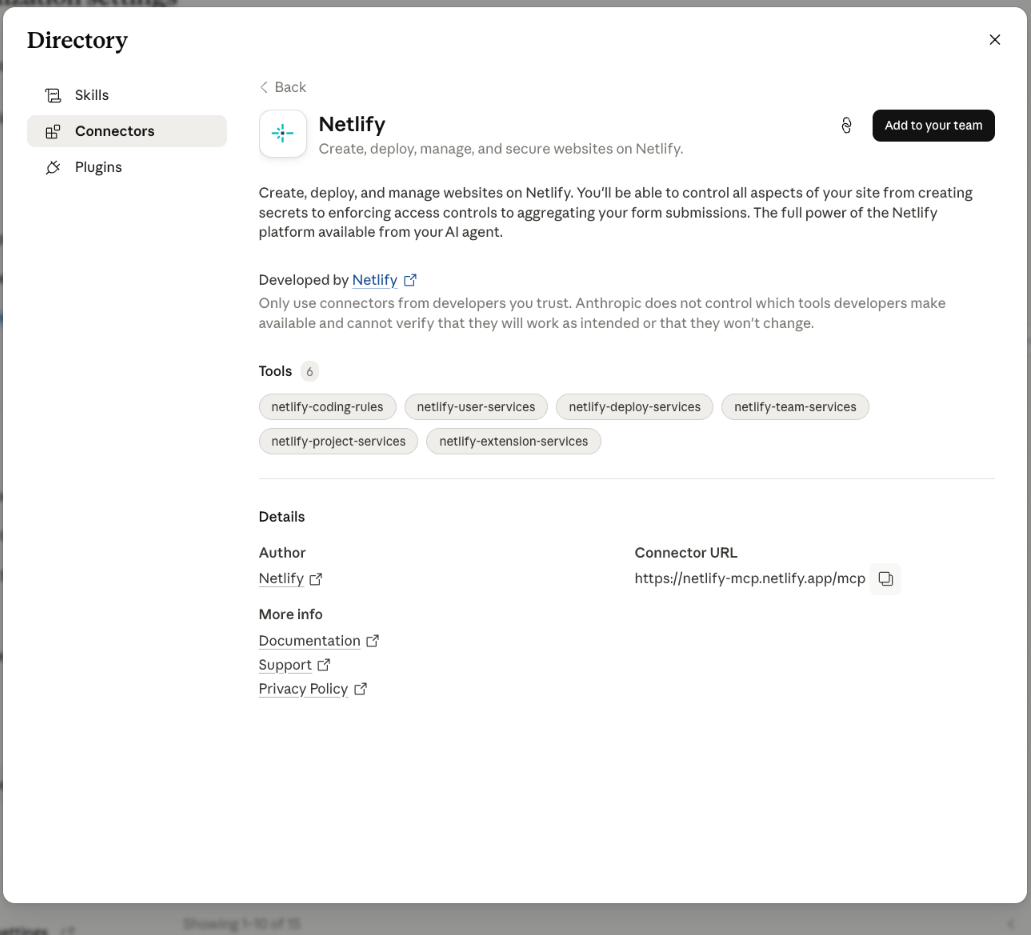
Task: Click the Tools section label
Action: tap(276, 372)
